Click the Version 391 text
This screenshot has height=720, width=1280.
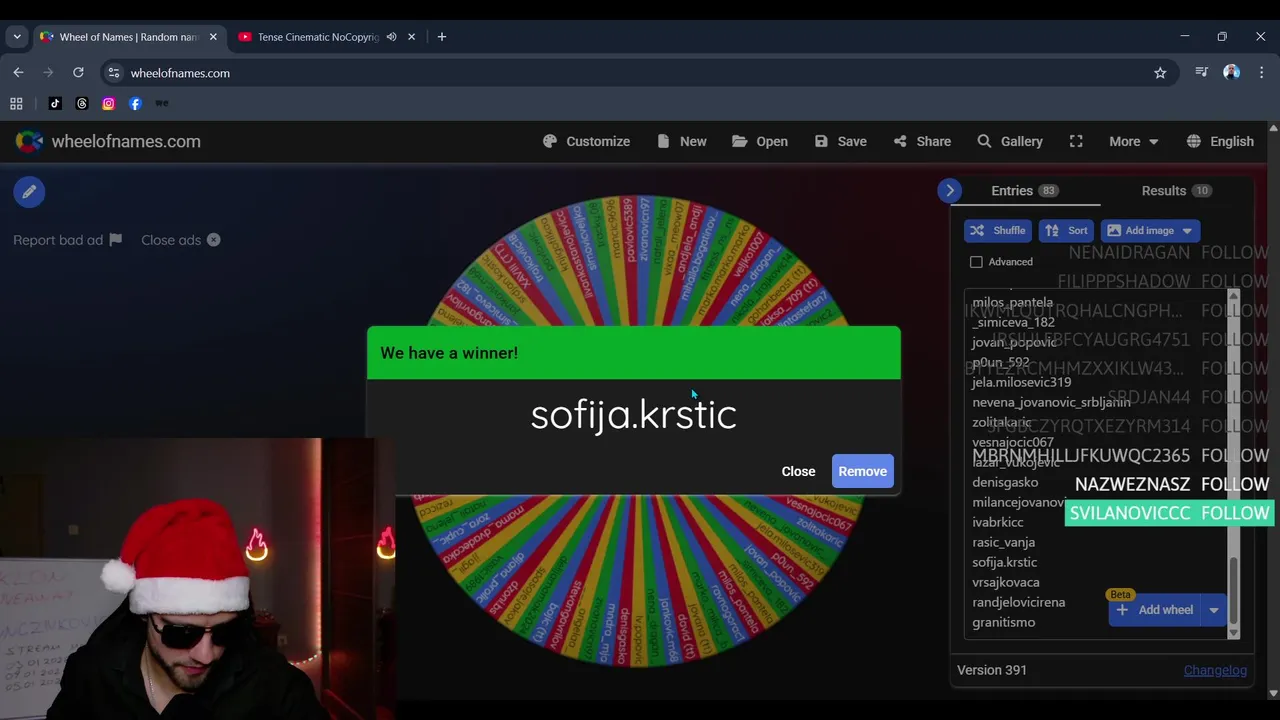tap(991, 670)
